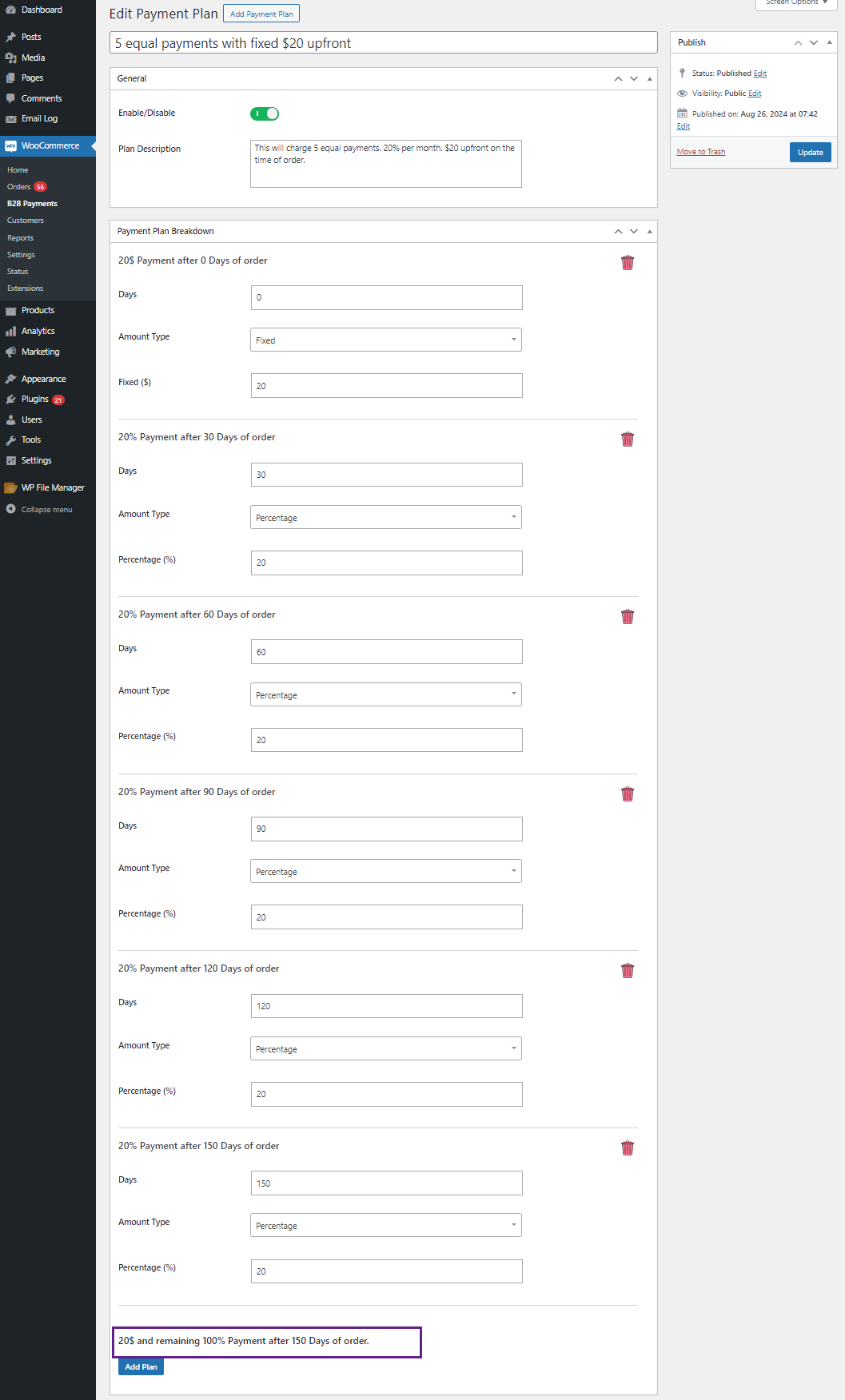
Task: Click the Plan Description text area
Action: pos(386,164)
